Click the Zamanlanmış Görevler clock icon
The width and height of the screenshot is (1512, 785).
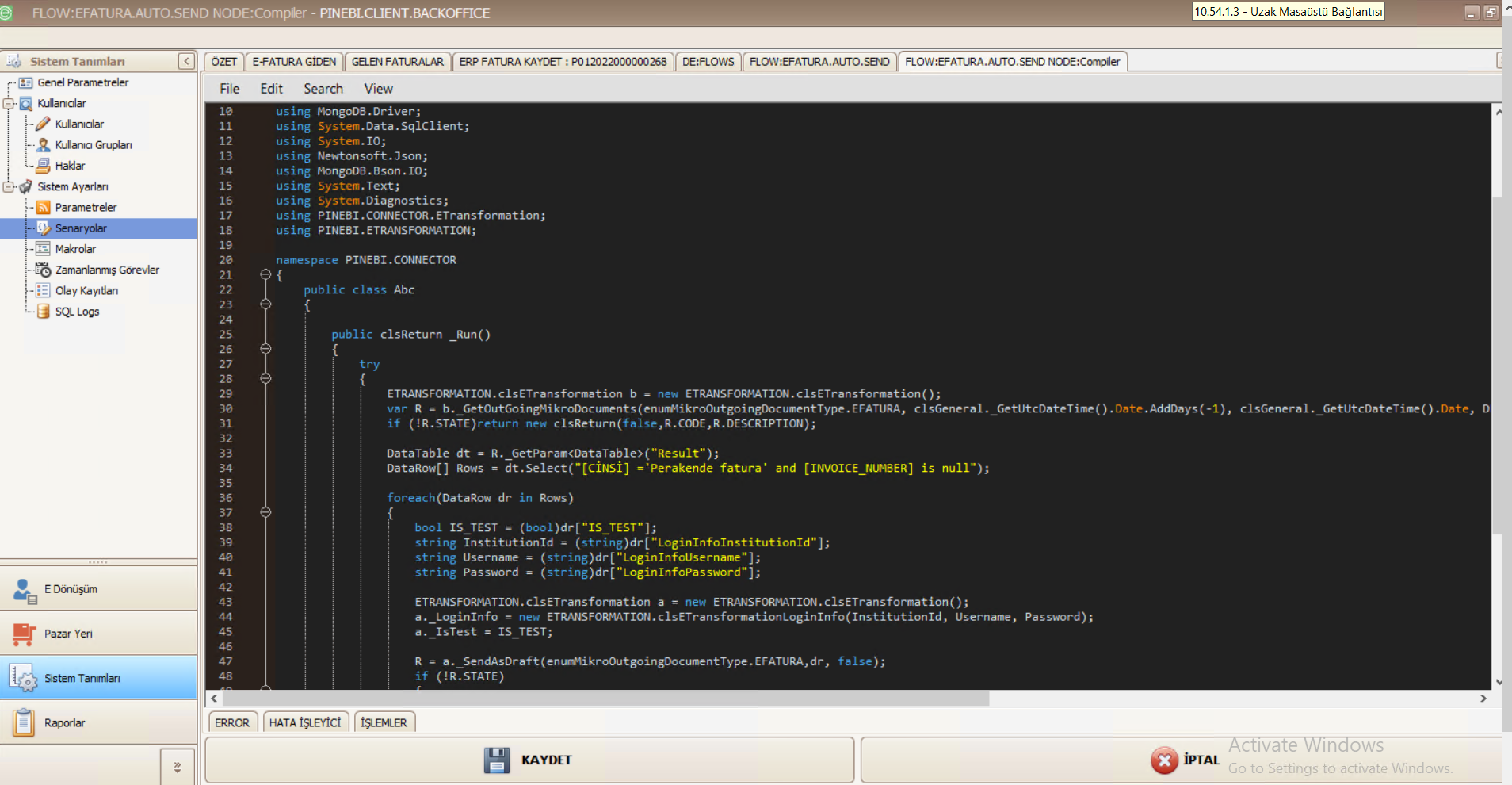click(43, 270)
